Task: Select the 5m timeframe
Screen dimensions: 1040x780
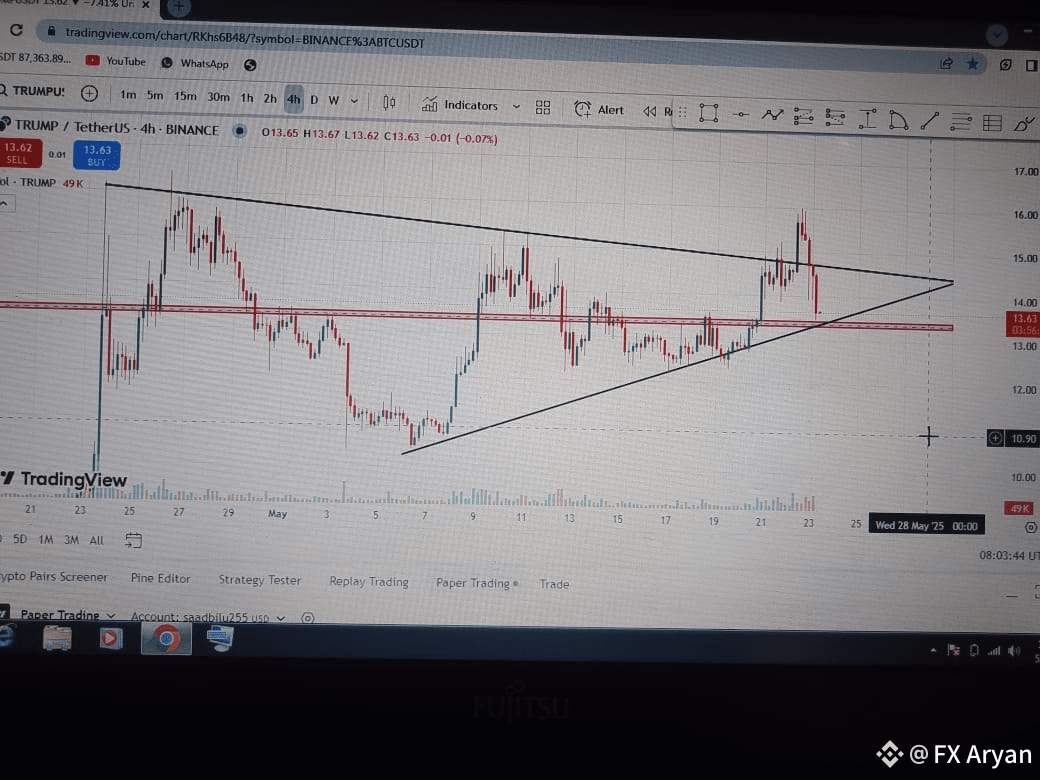Action: 155,96
